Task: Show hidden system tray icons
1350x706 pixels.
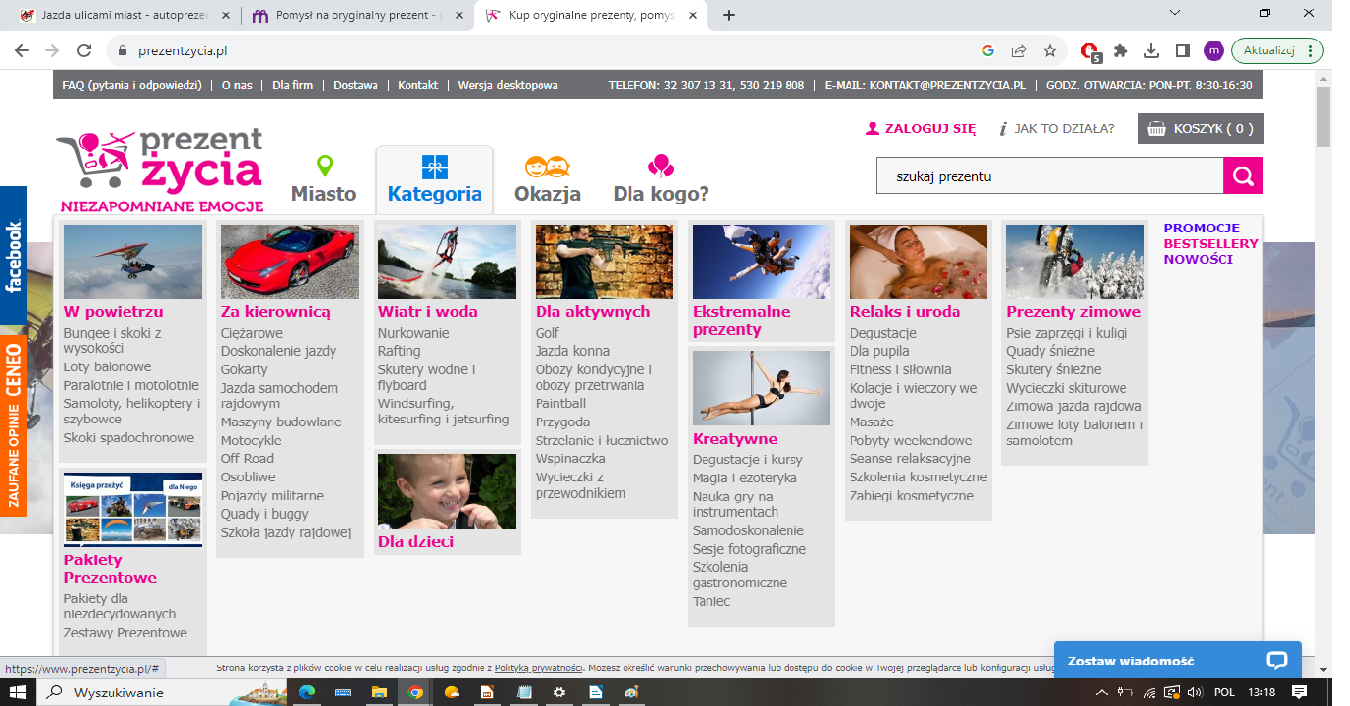Action: pyautogui.click(x=1101, y=692)
